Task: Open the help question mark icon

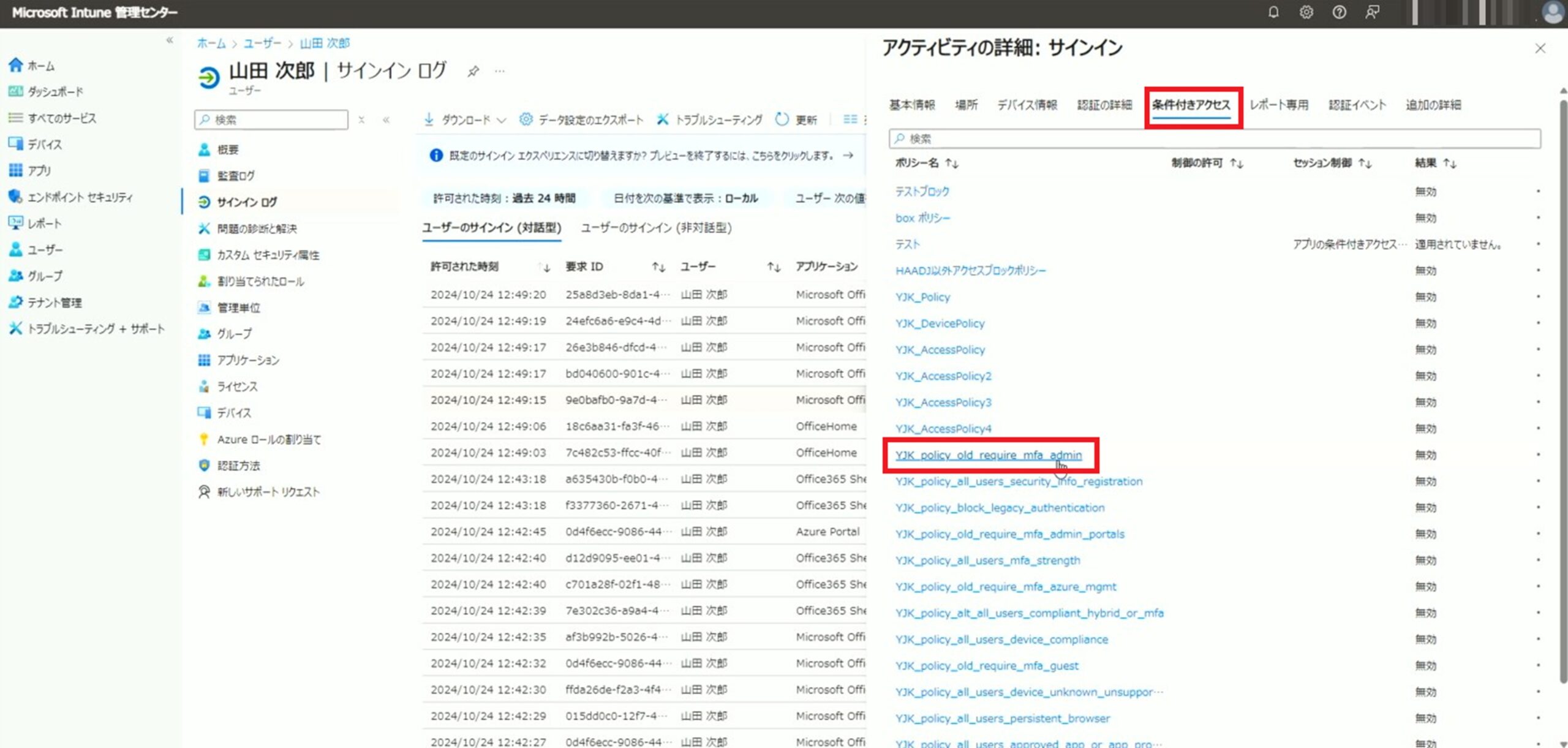Action: click(x=1340, y=12)
